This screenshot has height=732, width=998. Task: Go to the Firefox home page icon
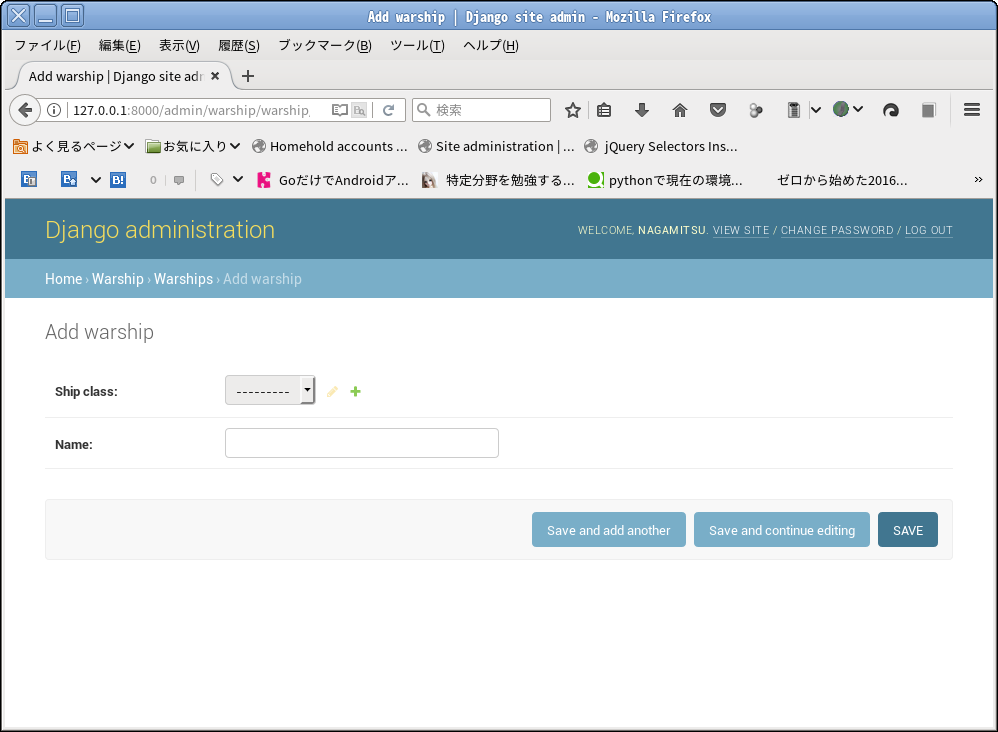(680, 110)
